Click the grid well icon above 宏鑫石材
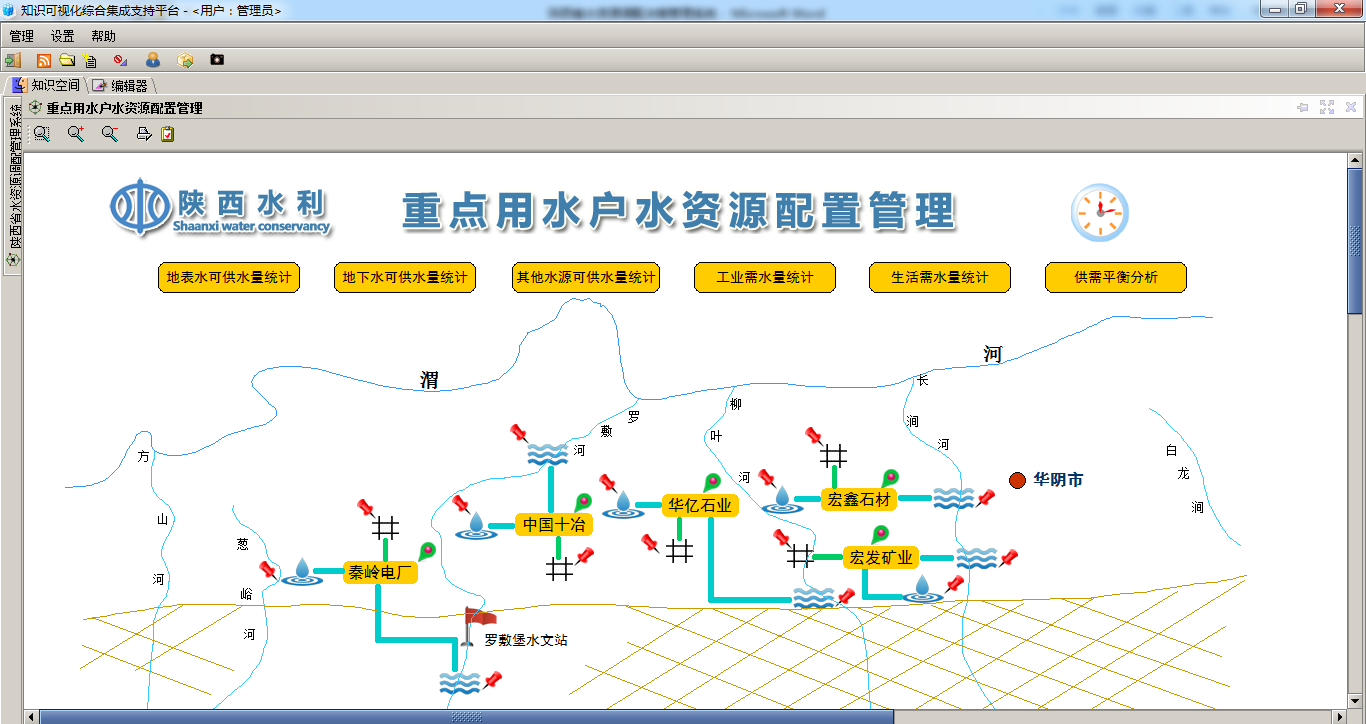Image resolution: width=1366 pixels, height=724 pixels. click(834, 456)
